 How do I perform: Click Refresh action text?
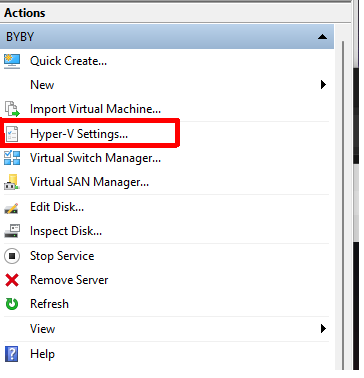pos(49,304)
